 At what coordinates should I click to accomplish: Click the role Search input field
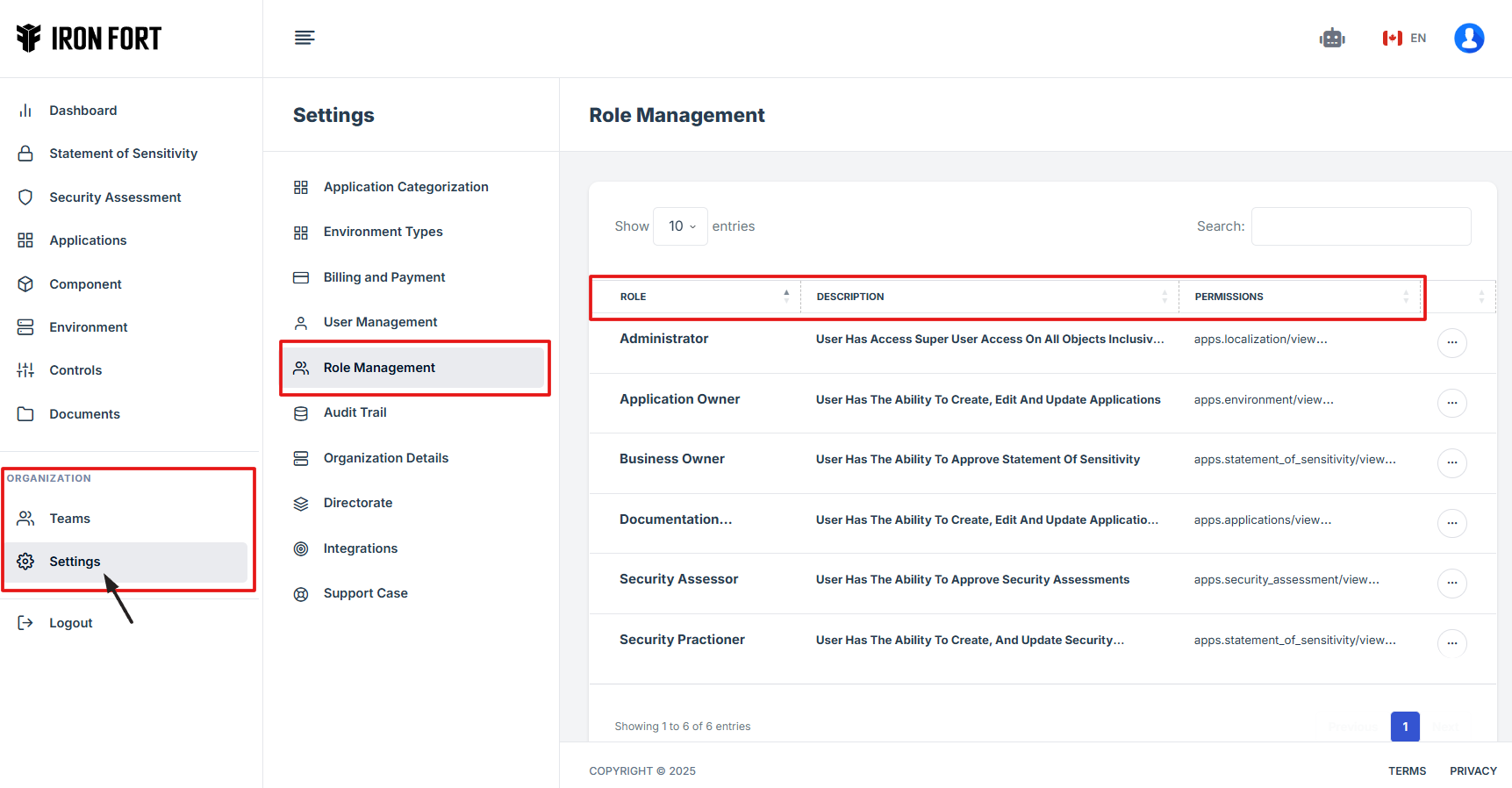coord(1360,226)
